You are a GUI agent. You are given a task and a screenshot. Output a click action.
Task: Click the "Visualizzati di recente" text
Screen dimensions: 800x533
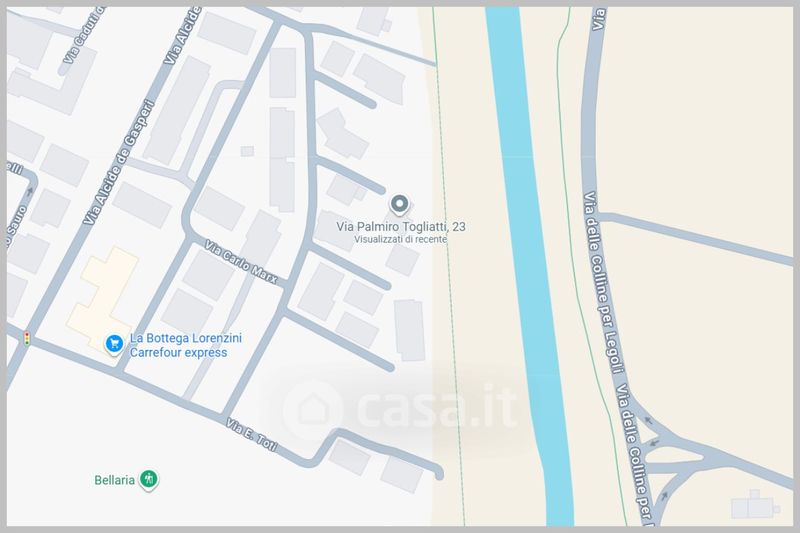pos(400,240)
